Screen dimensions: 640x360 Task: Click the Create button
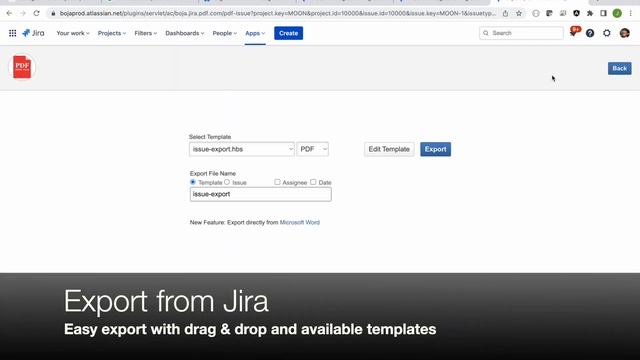pyautogui.click(x=289, y=33)
